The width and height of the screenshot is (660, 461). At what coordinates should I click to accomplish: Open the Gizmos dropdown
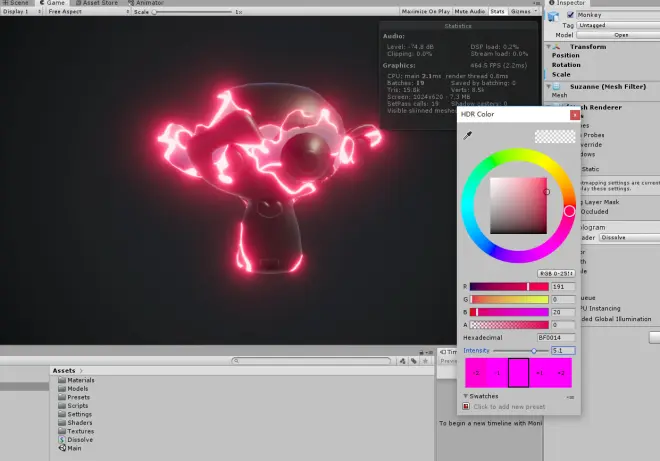524,12
